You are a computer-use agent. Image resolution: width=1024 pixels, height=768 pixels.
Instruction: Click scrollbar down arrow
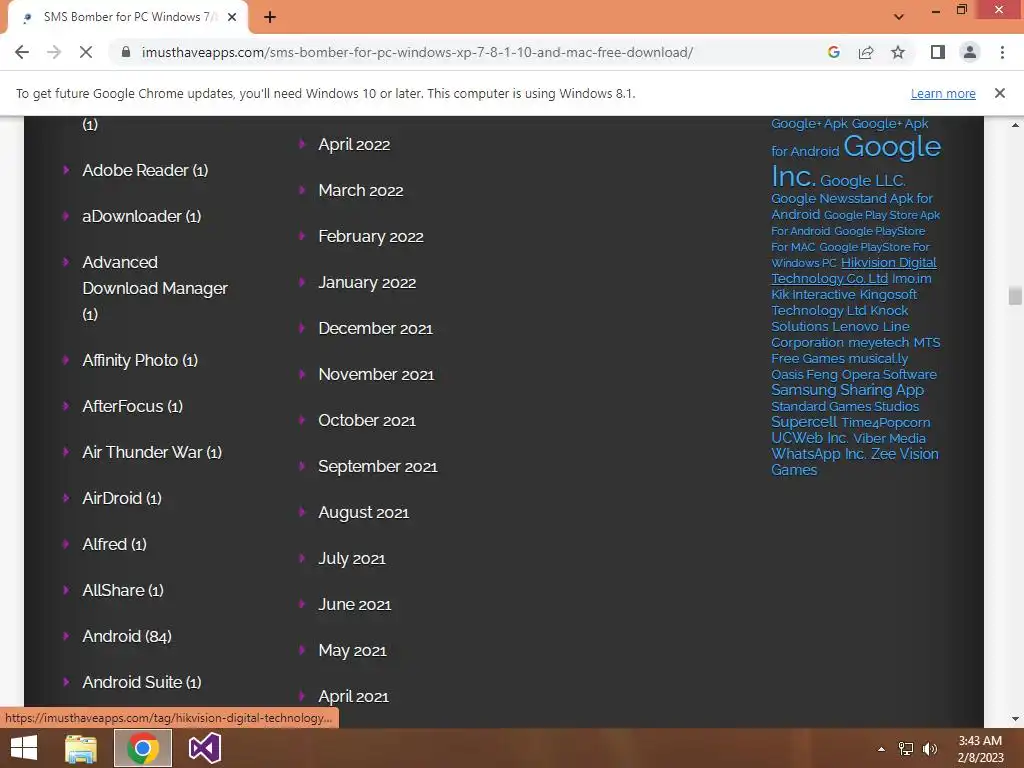click(1015, 719)
